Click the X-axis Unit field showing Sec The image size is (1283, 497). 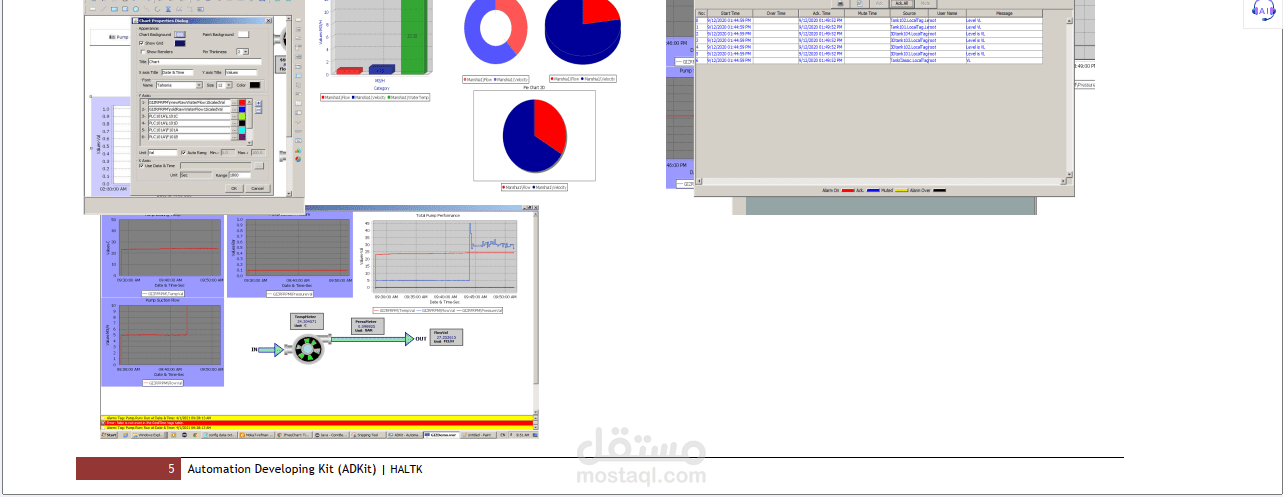[x=196, y=175]
